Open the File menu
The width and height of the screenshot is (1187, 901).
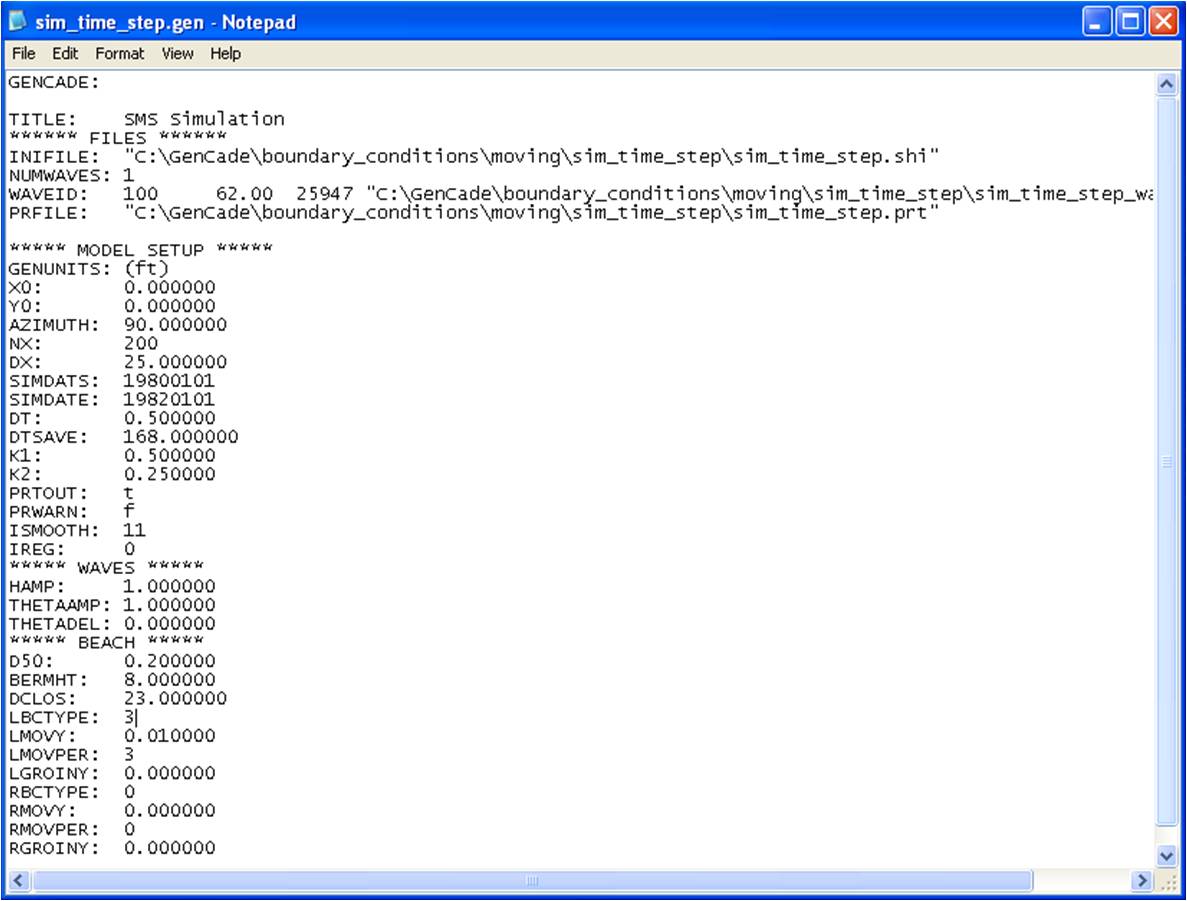[23, 54]
